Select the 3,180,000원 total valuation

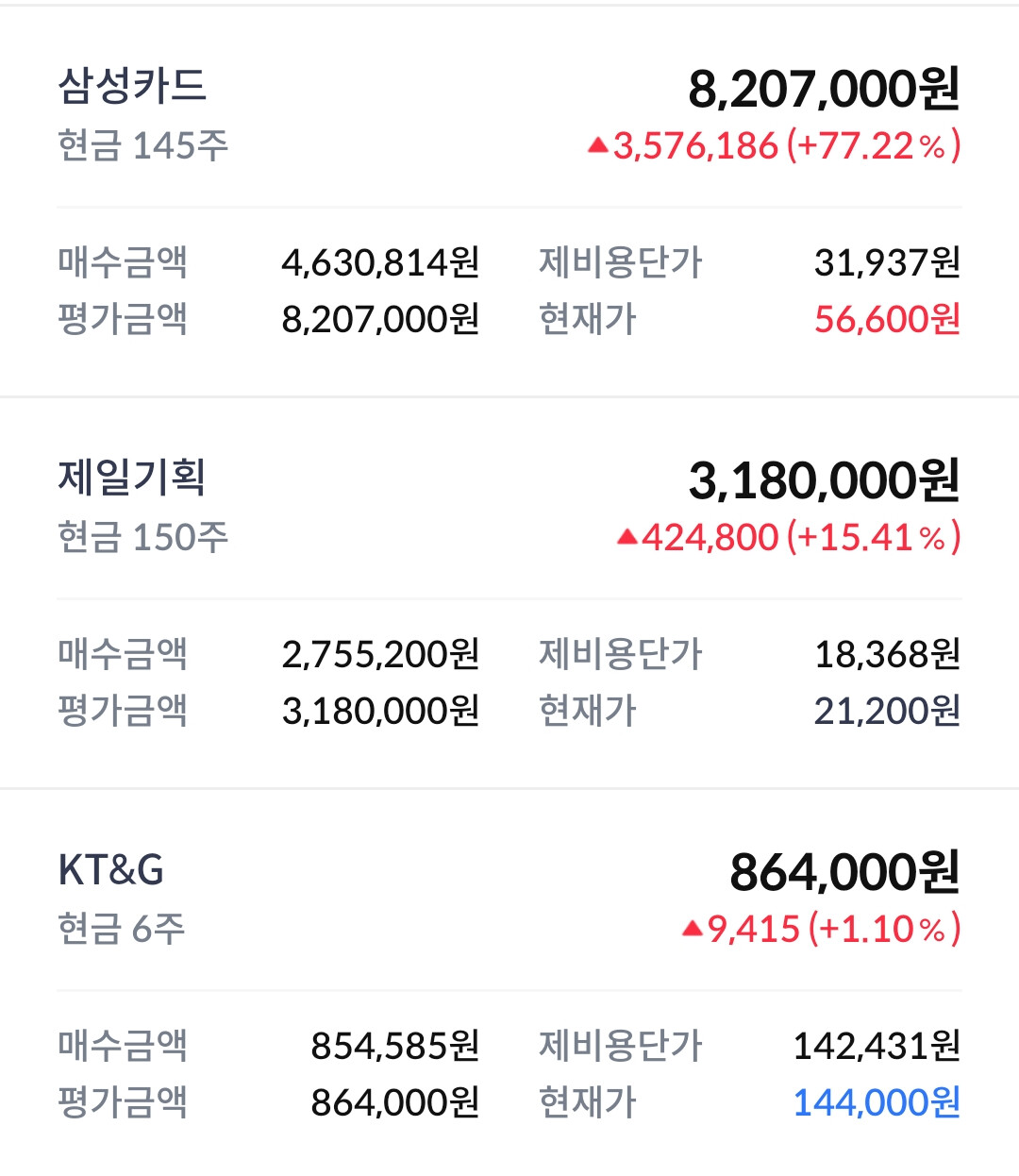click(x=824, y=480)
